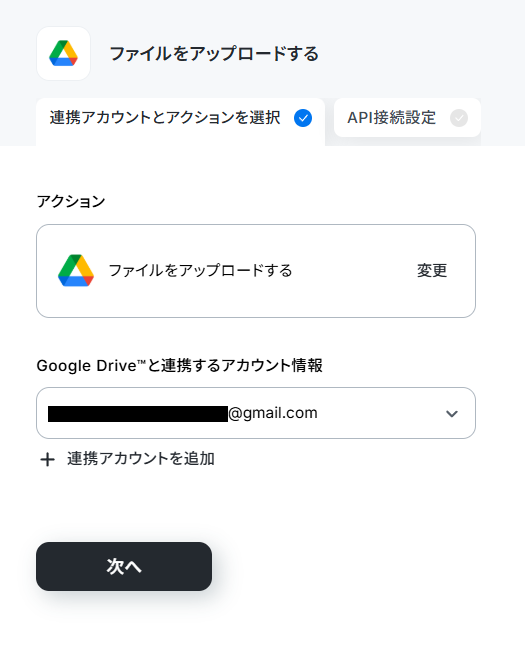Viewport: 525px width, 658px height.
Task: Click the blank area right of API接続設定 tab
Action: pyautogui.click(x=503, y=118)
